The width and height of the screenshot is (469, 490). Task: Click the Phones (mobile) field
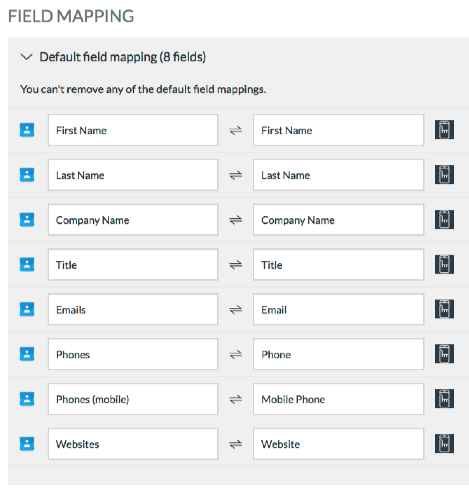click(x=133, y=399)
